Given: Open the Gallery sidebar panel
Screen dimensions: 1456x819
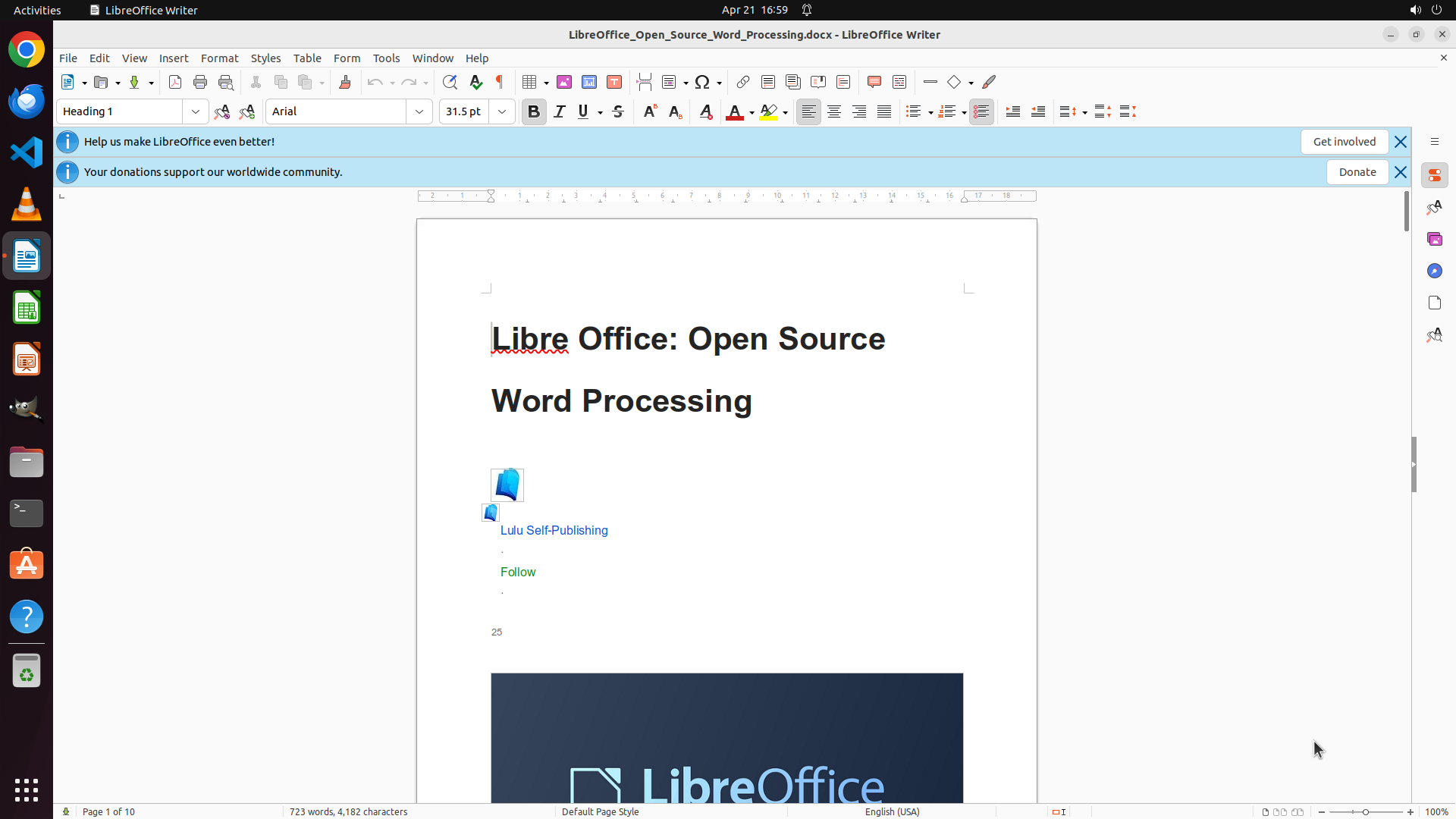Looking at the screenshot, I should [x=1434, y=239].
